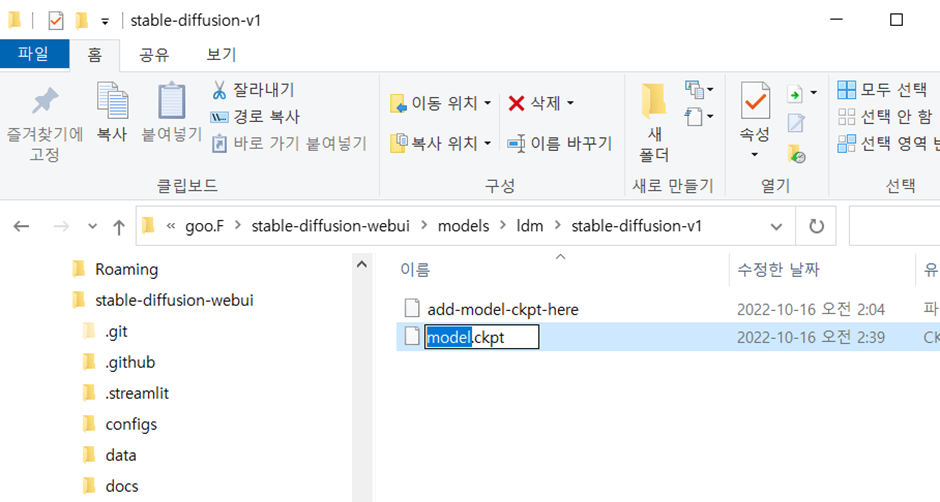The image size is (940, 502).
Task: Open the 삭제 red X dropdown
Action: tap(541, 103)
